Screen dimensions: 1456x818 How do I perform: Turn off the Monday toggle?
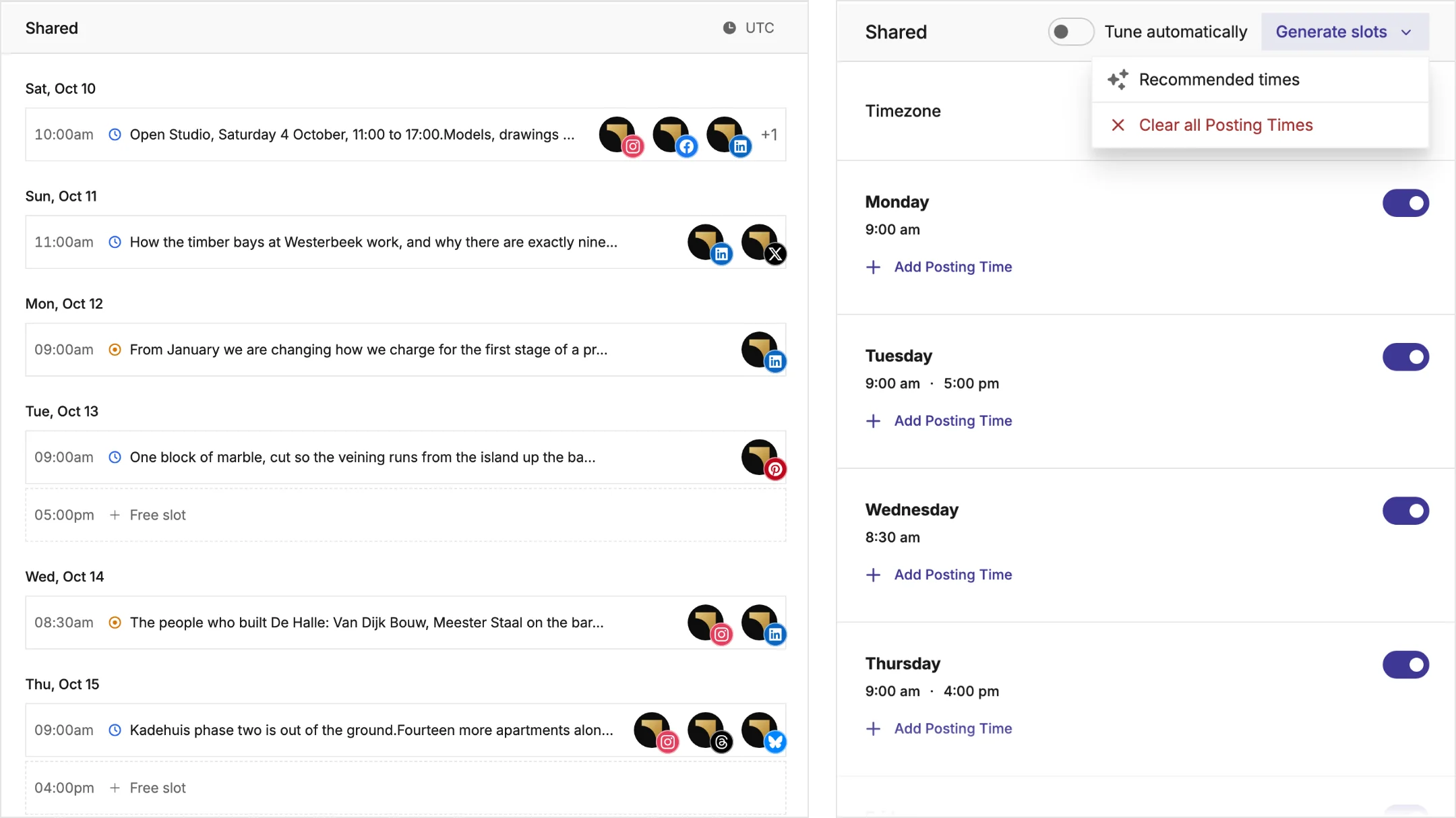tap(1405, 203)
